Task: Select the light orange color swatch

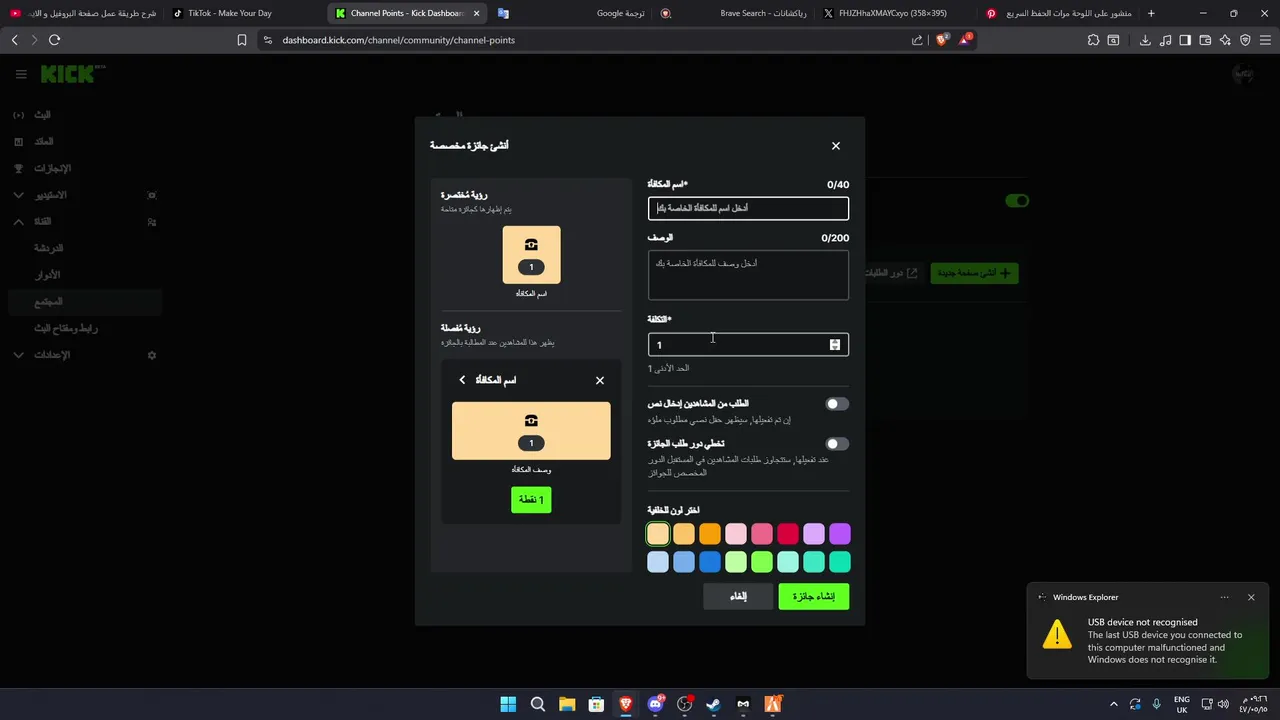Action: pos(684,534)
